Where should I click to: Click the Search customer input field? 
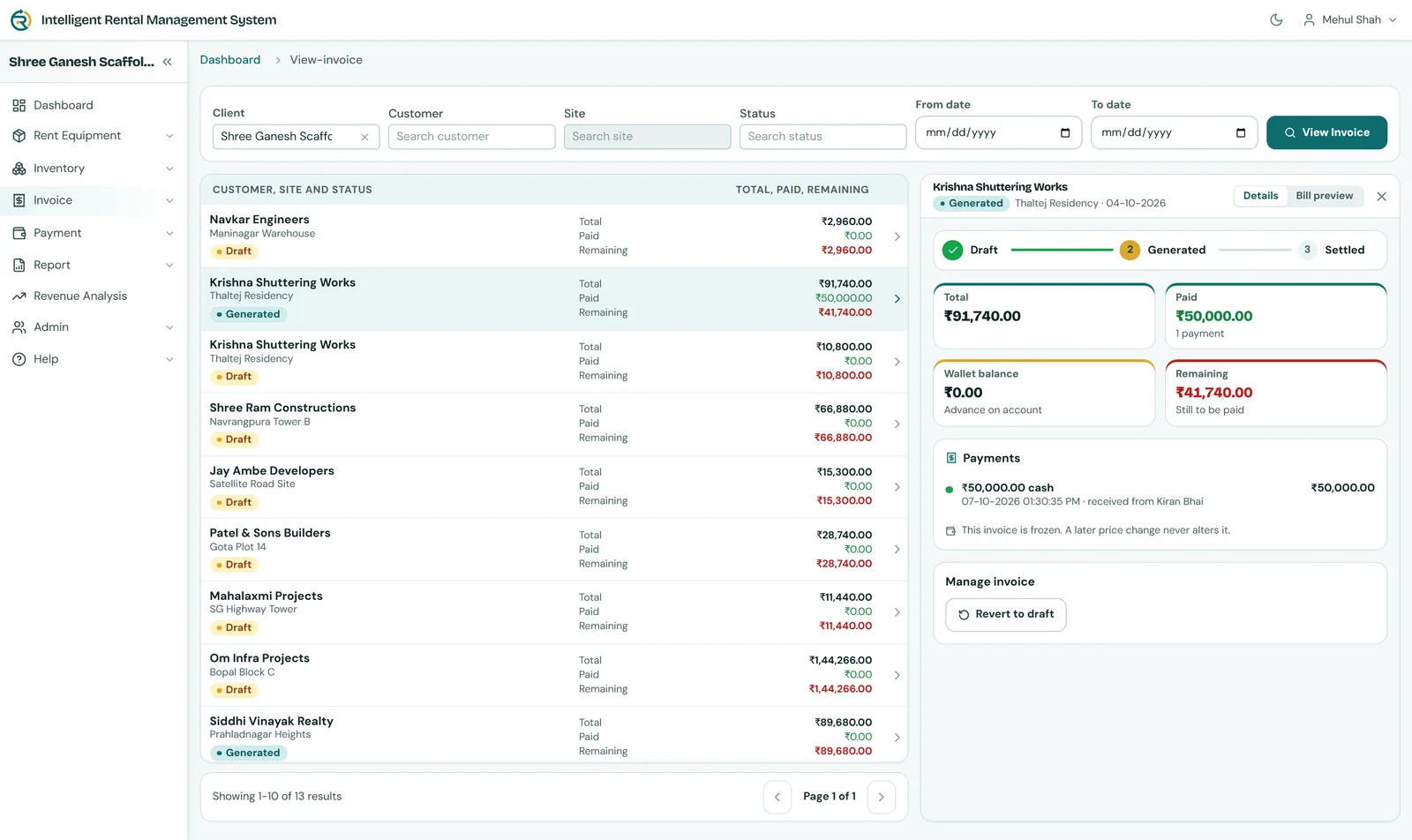click(x=471, y=137)
